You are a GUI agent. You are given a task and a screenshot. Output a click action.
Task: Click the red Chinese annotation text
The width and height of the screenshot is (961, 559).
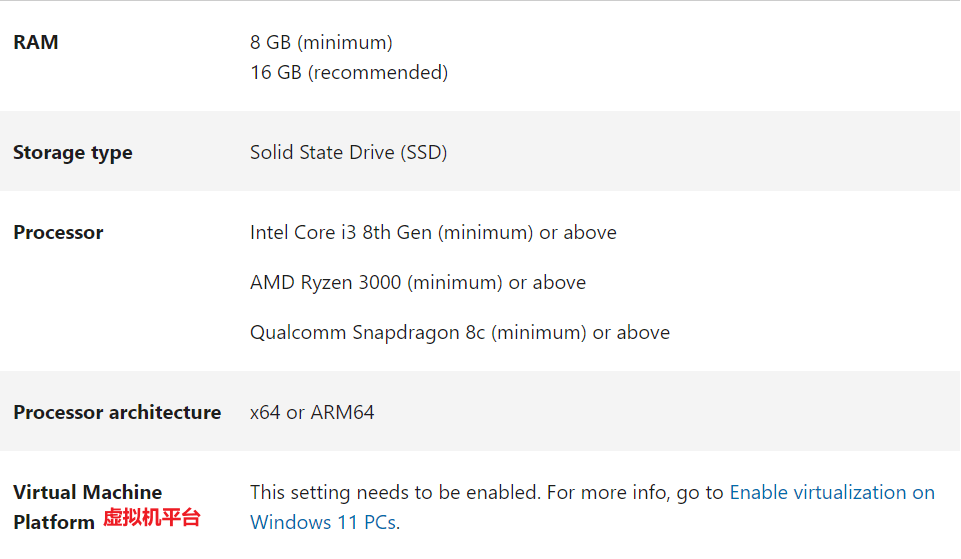152,518
